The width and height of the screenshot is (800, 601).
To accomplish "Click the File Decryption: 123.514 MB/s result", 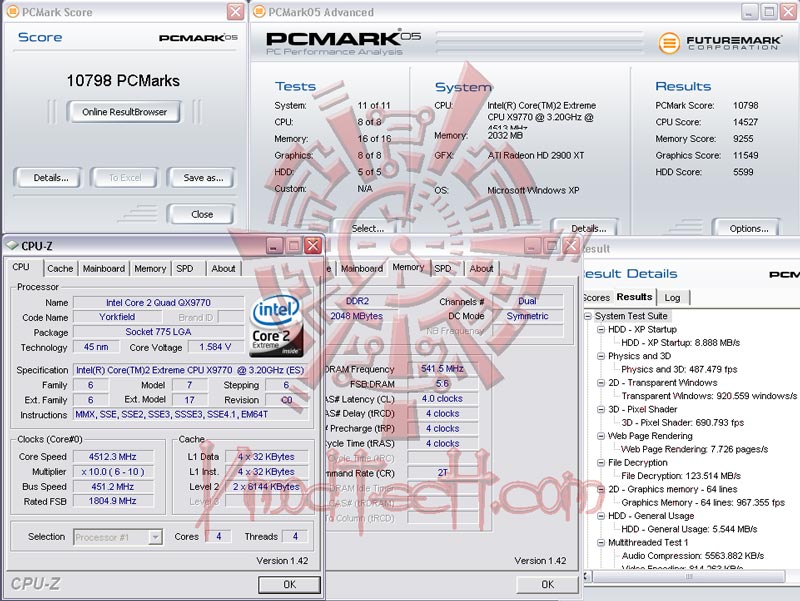I will 681,476.
